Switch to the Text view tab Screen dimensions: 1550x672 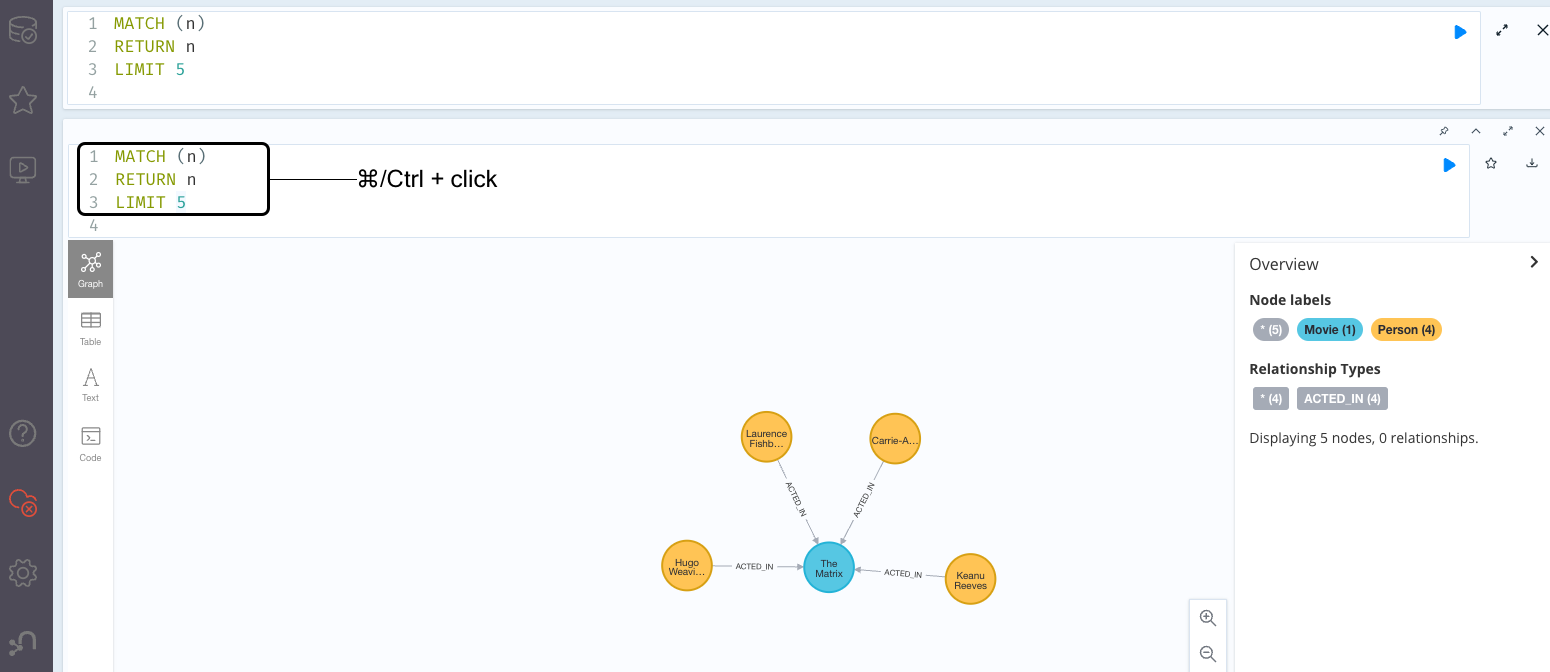[90, 384]
